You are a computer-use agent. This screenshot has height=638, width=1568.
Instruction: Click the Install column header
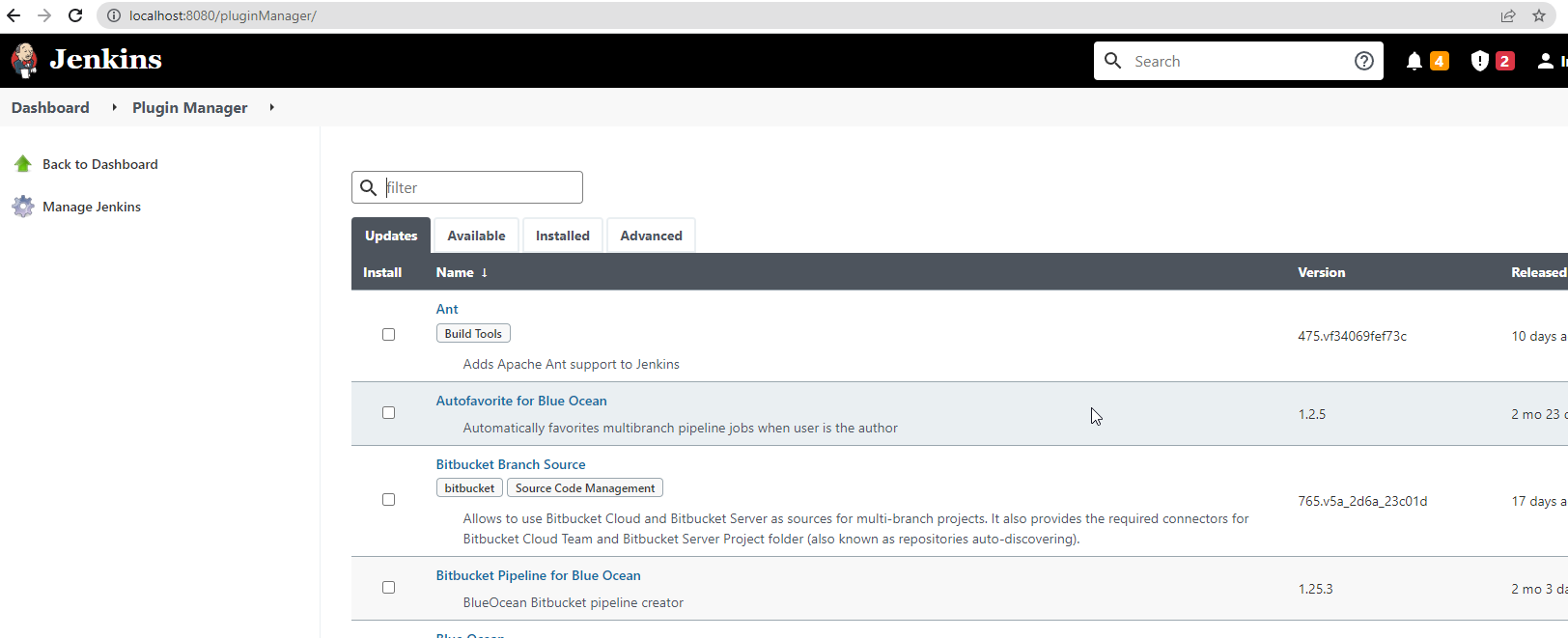pyautogui.click(x=382, y=272)
